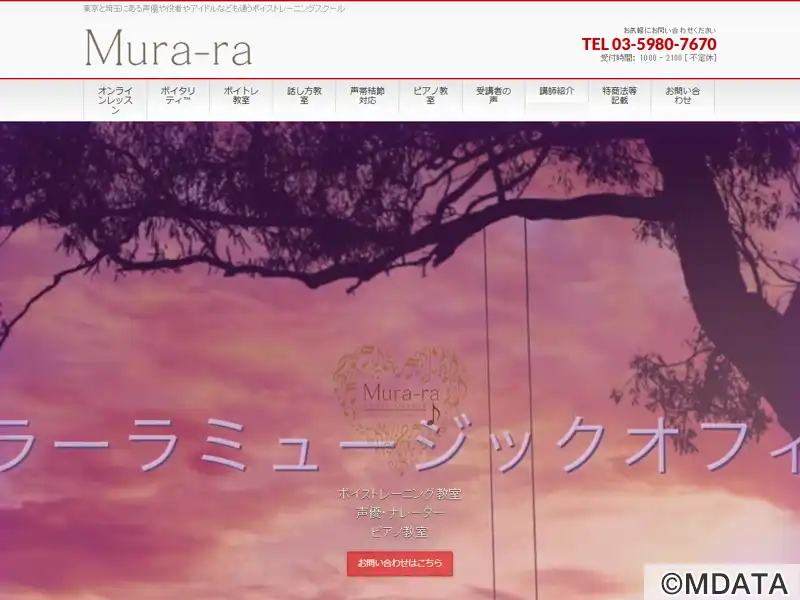Open the ボイタリティ menu item

[x=178, y=95]
